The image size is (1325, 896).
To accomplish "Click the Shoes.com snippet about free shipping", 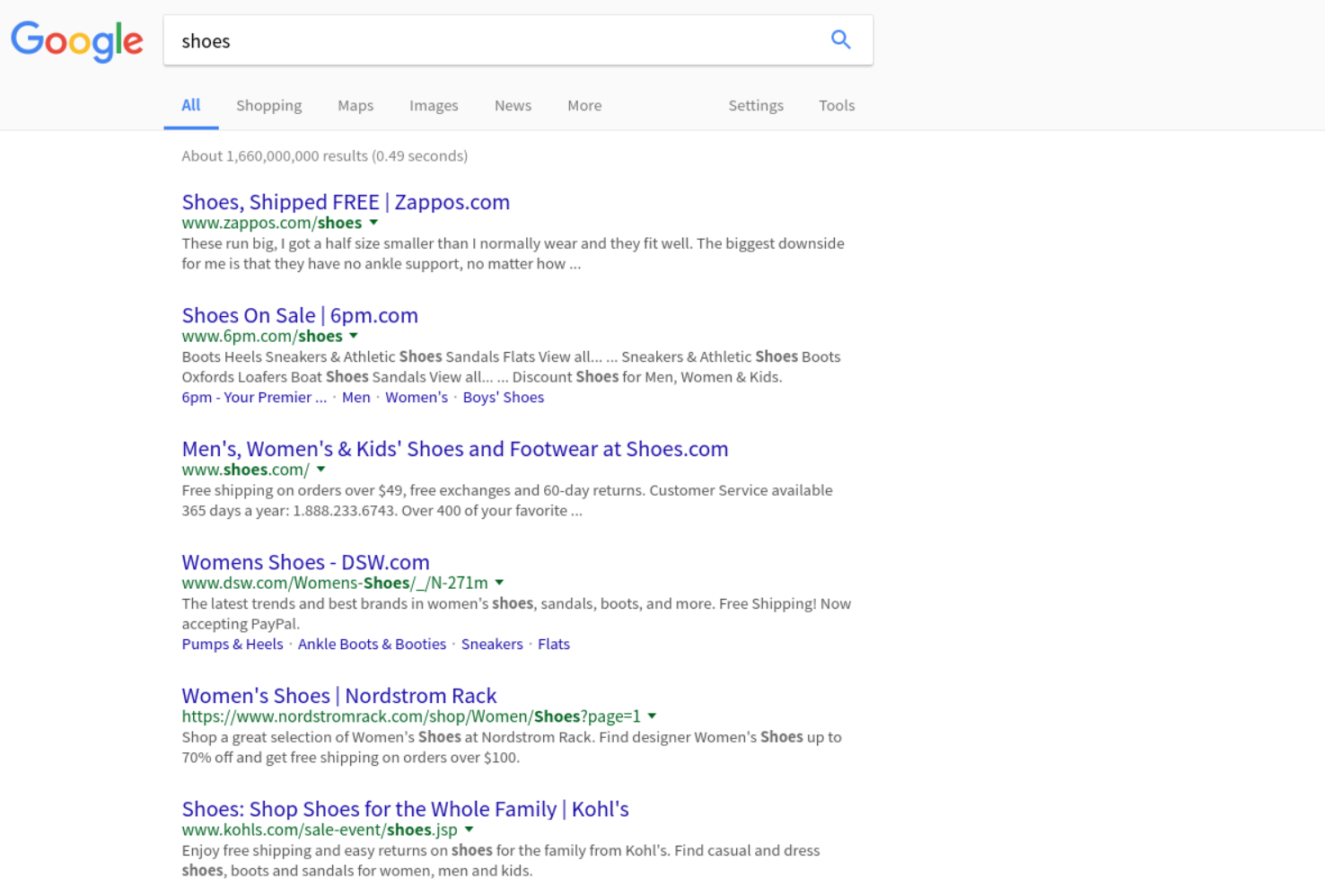I will (507, 500).
